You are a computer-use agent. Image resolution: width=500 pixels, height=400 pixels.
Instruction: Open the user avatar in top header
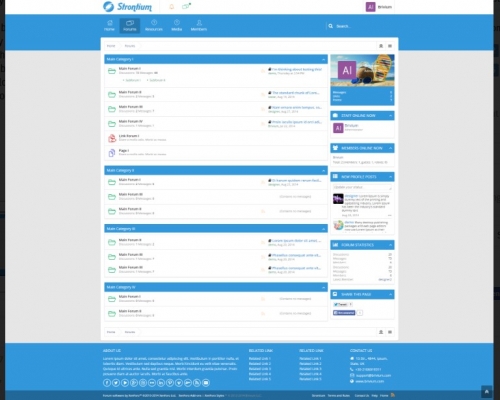tap(370, 7)
